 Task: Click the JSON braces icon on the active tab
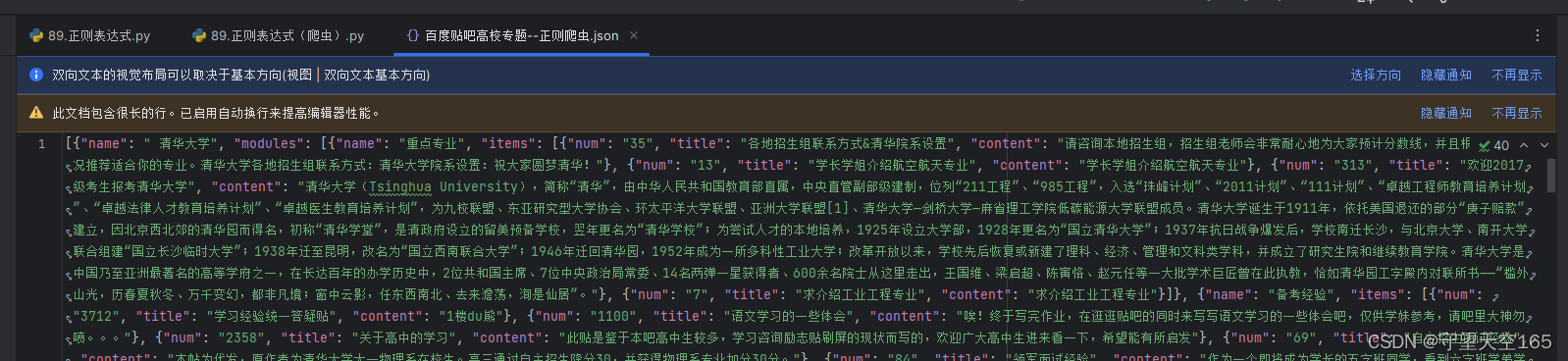[412, 35]
